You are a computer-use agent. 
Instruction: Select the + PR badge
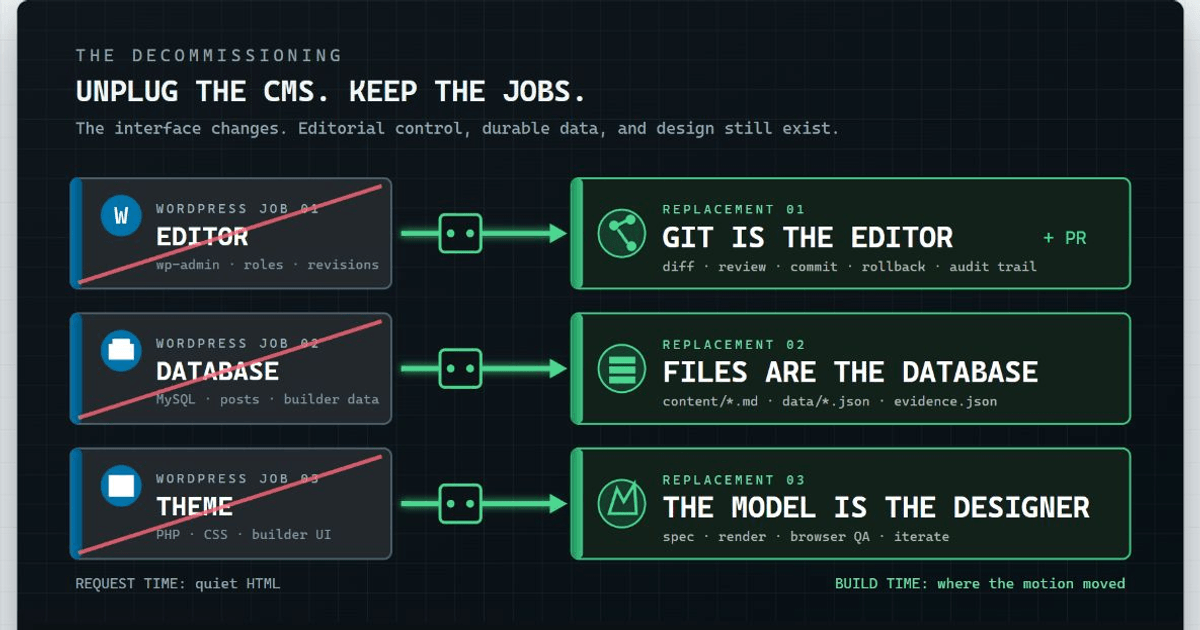(1064, 238)
